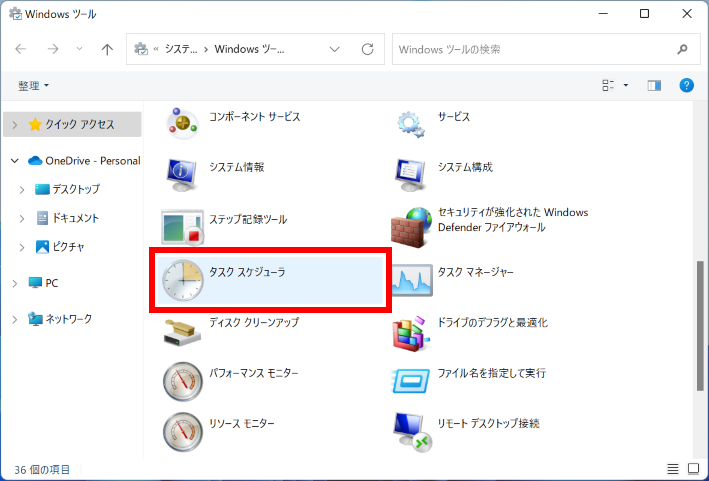This screenshot has width=709, height=481.
Task: Expand the ドキュメント folder node
Action: 22,218
